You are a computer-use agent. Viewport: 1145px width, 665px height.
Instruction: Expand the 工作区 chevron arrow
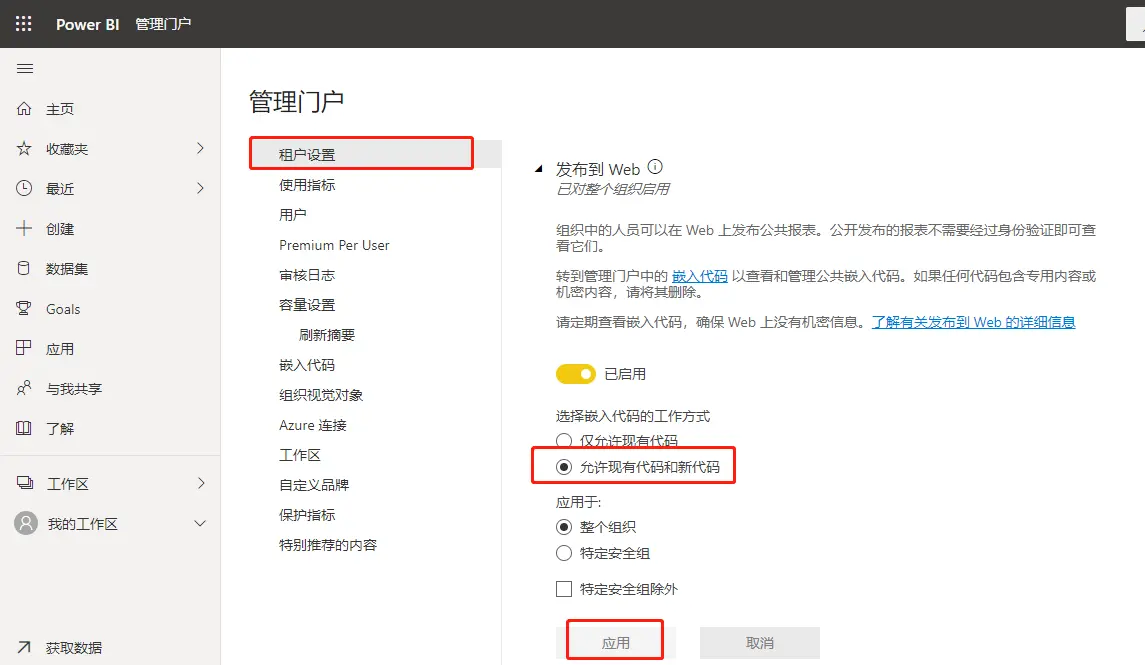pos(200,484)
